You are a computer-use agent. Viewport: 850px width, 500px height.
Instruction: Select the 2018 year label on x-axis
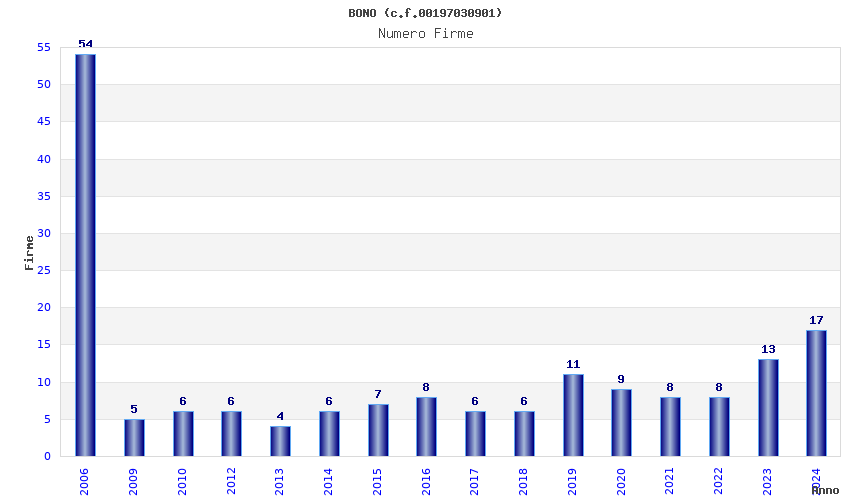[x=523, y=482]
